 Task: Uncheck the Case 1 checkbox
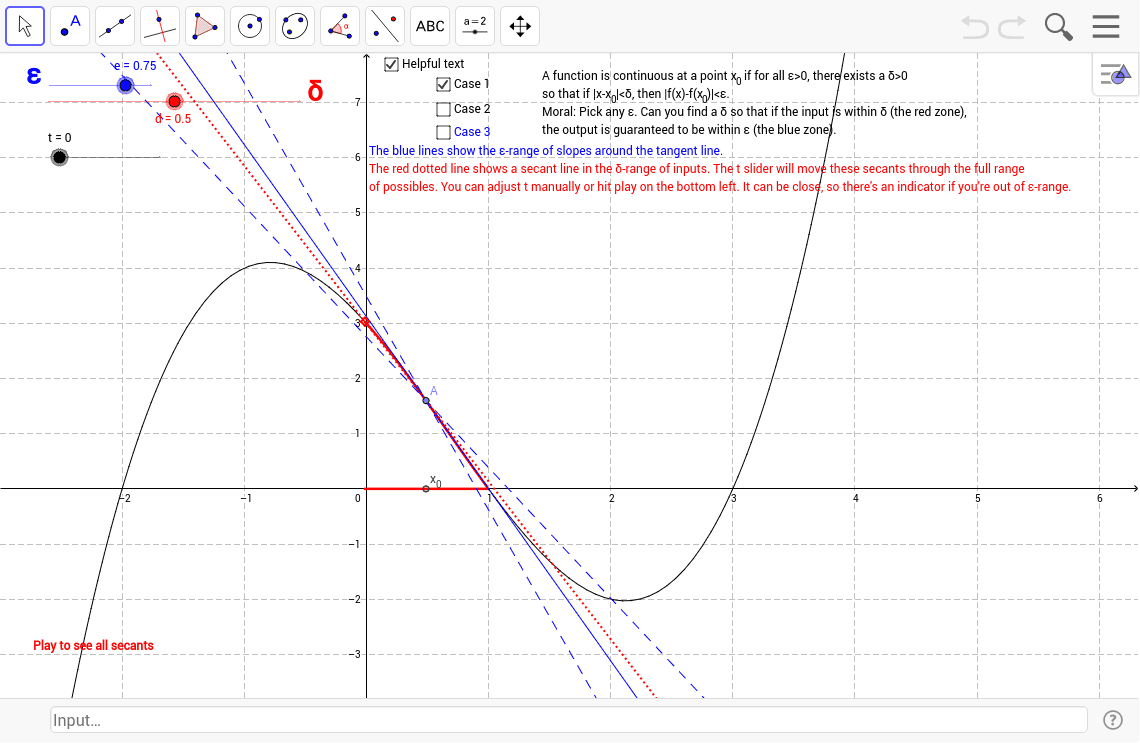[x=443, y=84]
